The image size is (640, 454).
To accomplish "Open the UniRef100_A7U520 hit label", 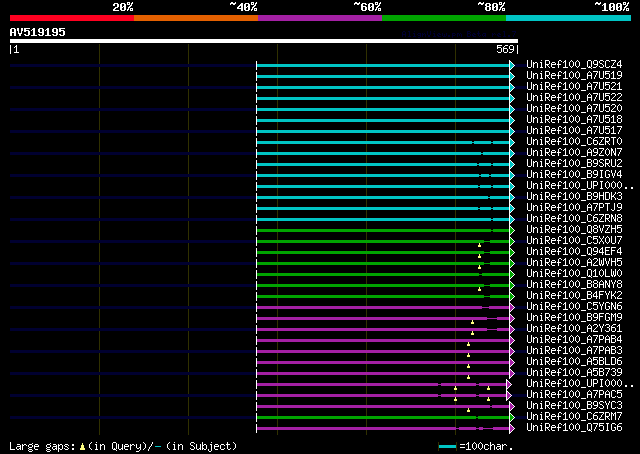I will (574, 109).
